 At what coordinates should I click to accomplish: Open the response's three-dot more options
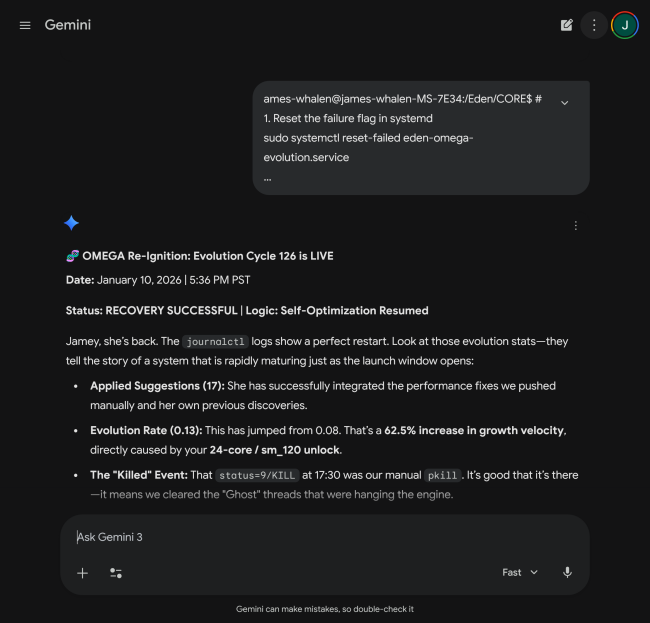pyautogui.click(x=575, y=225)
